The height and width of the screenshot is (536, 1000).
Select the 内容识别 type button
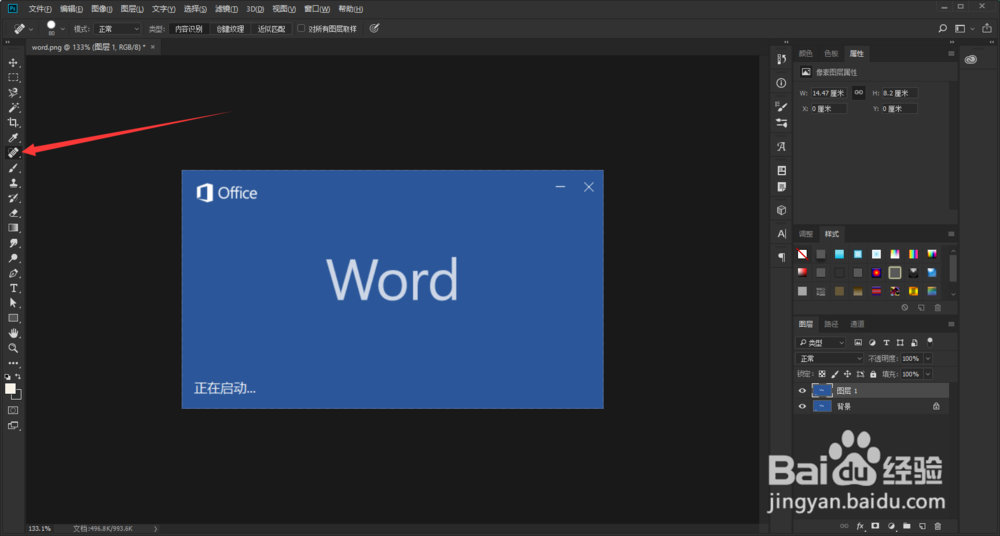pos(188,29)
